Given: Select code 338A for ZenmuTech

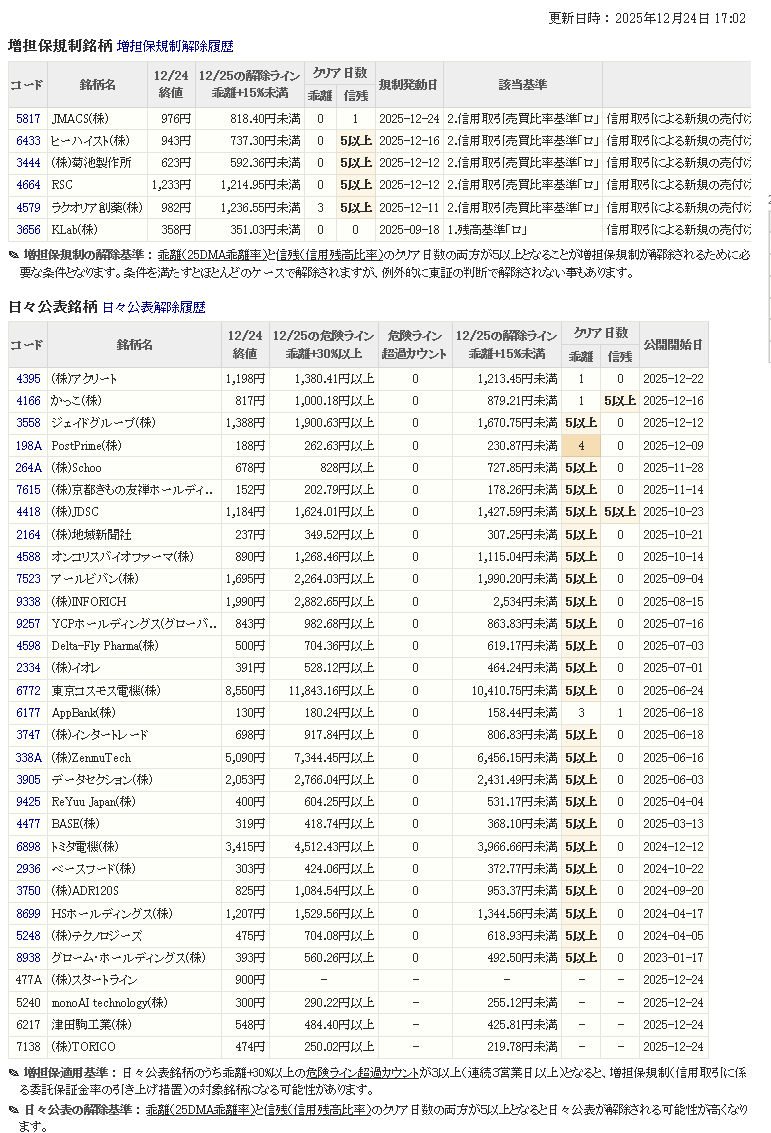Looking at the screenshot, I should pyautogui.click(x=28, y=758).
